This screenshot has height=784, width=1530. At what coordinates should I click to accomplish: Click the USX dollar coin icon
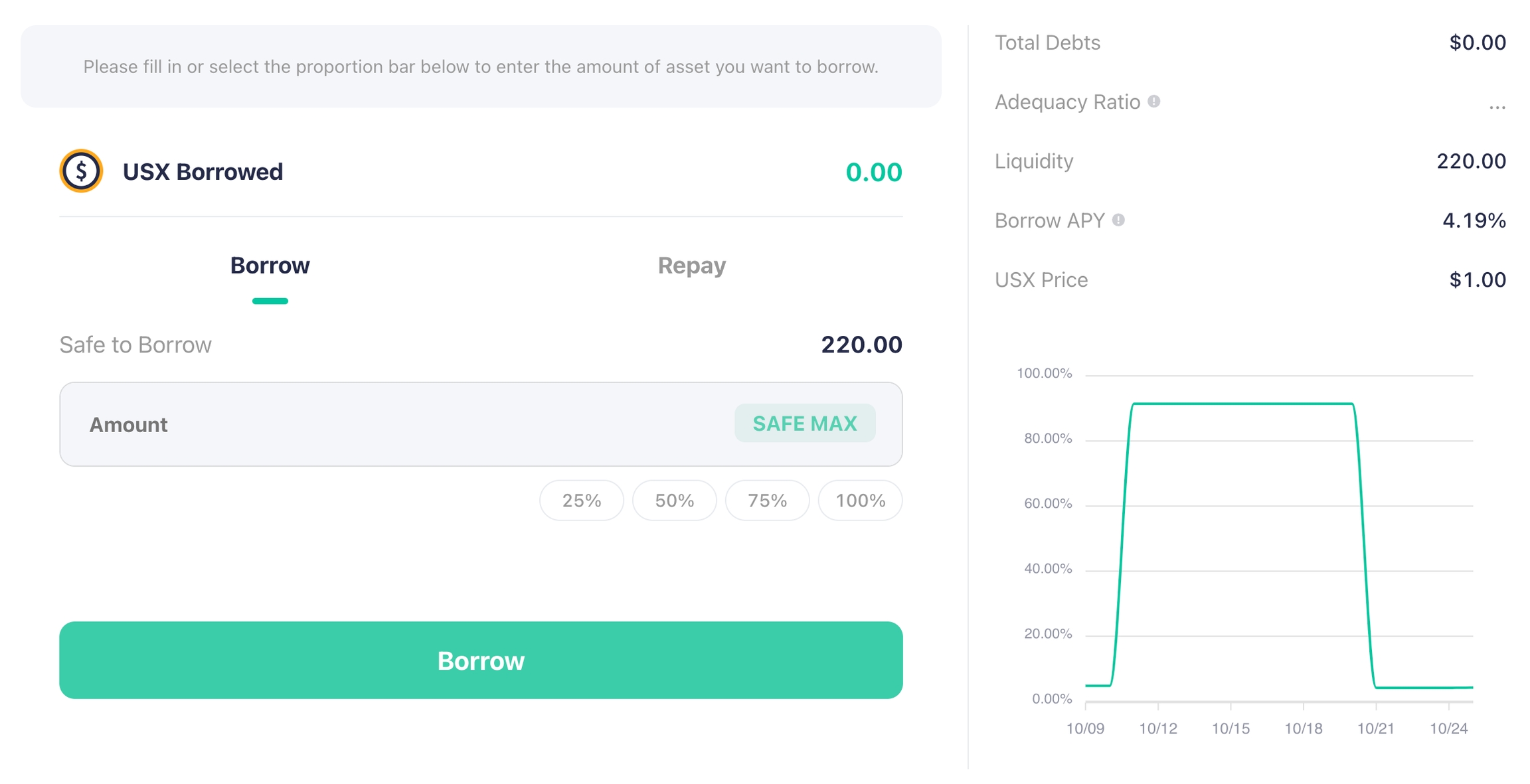coord(81,171)
